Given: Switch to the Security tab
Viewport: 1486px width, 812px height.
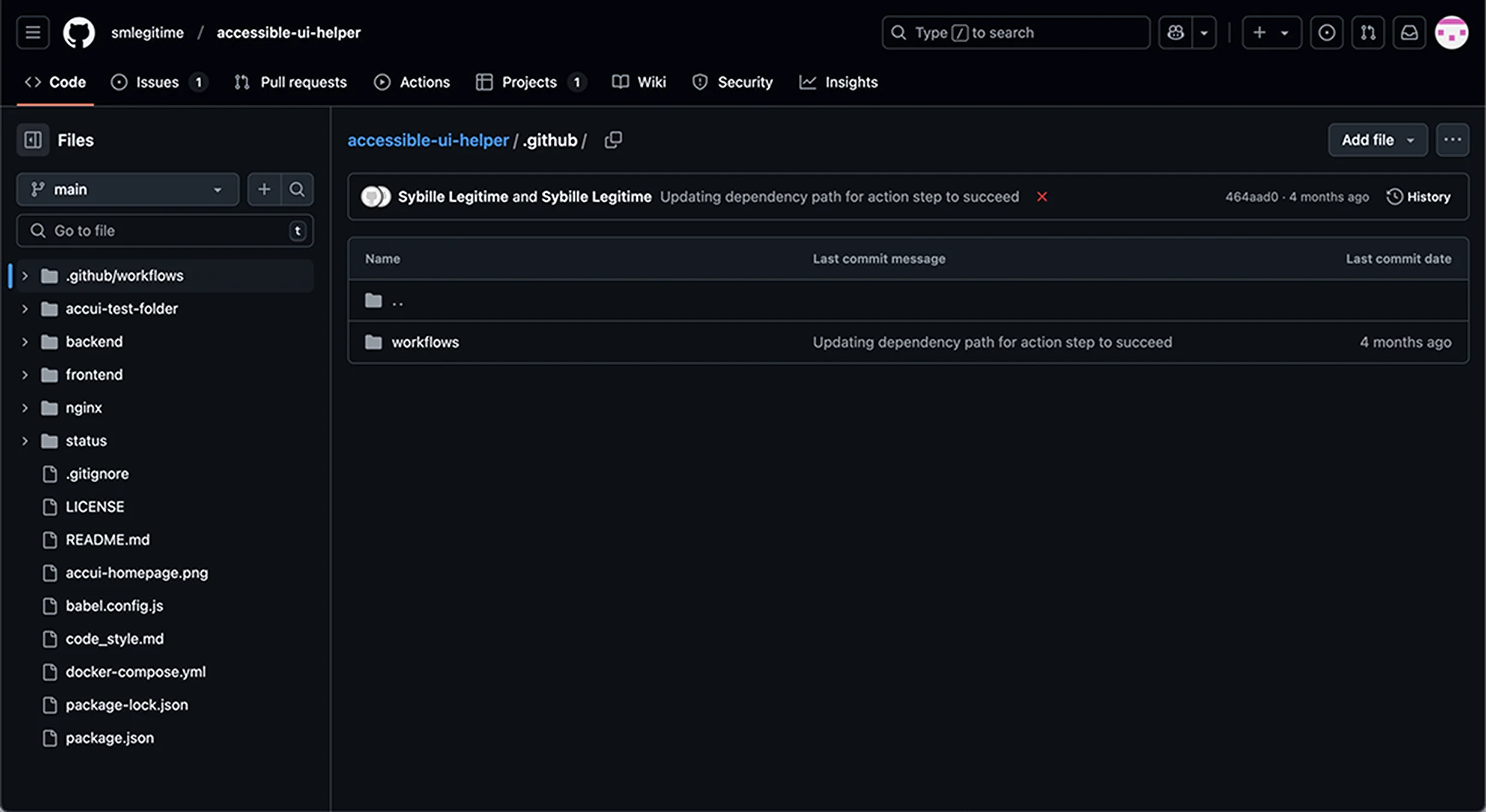Looking at the screenshot, I should tap(732, 82).
